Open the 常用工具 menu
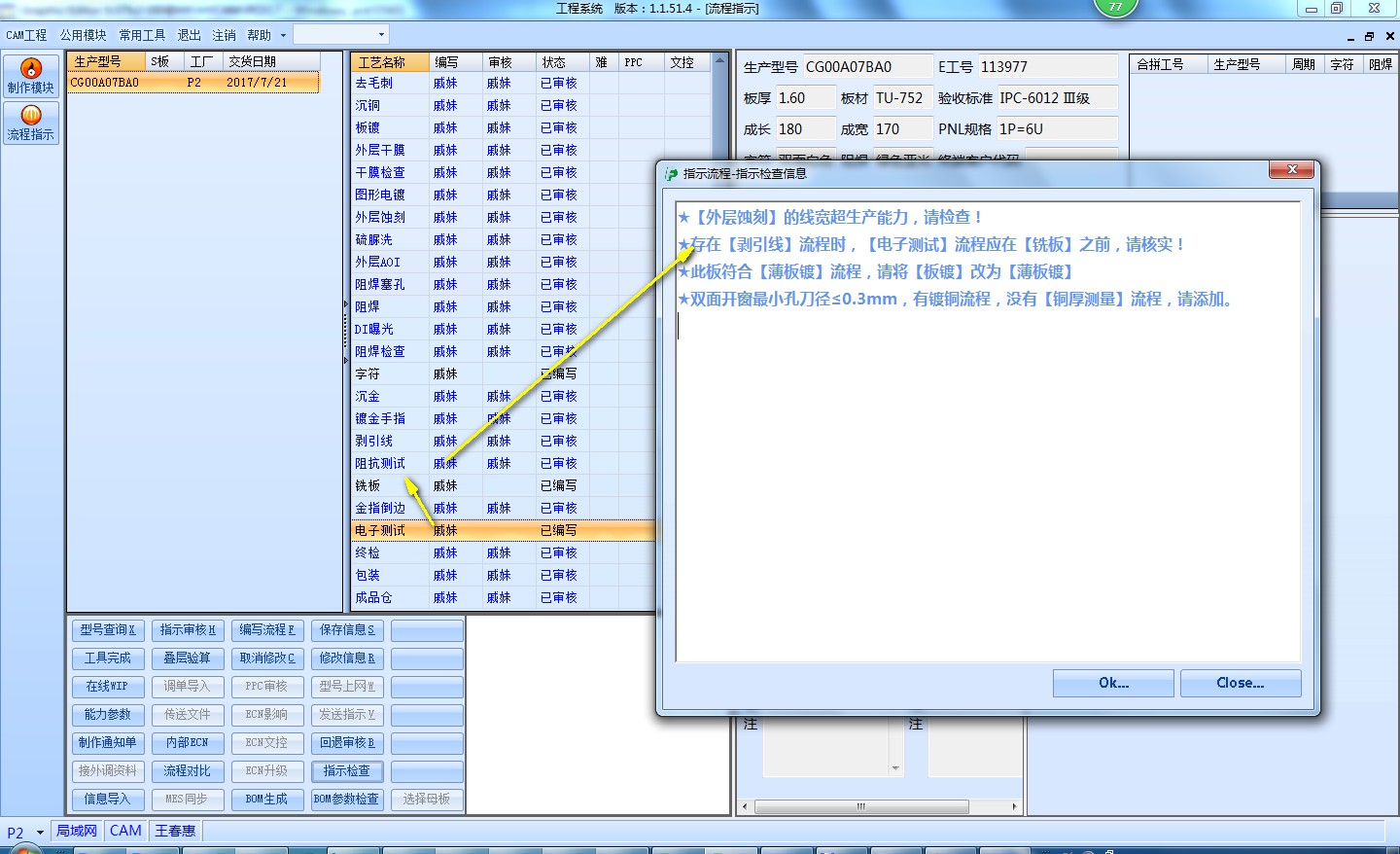The image size is (1400, 854). pyautogui.click(x=142, y=35)
